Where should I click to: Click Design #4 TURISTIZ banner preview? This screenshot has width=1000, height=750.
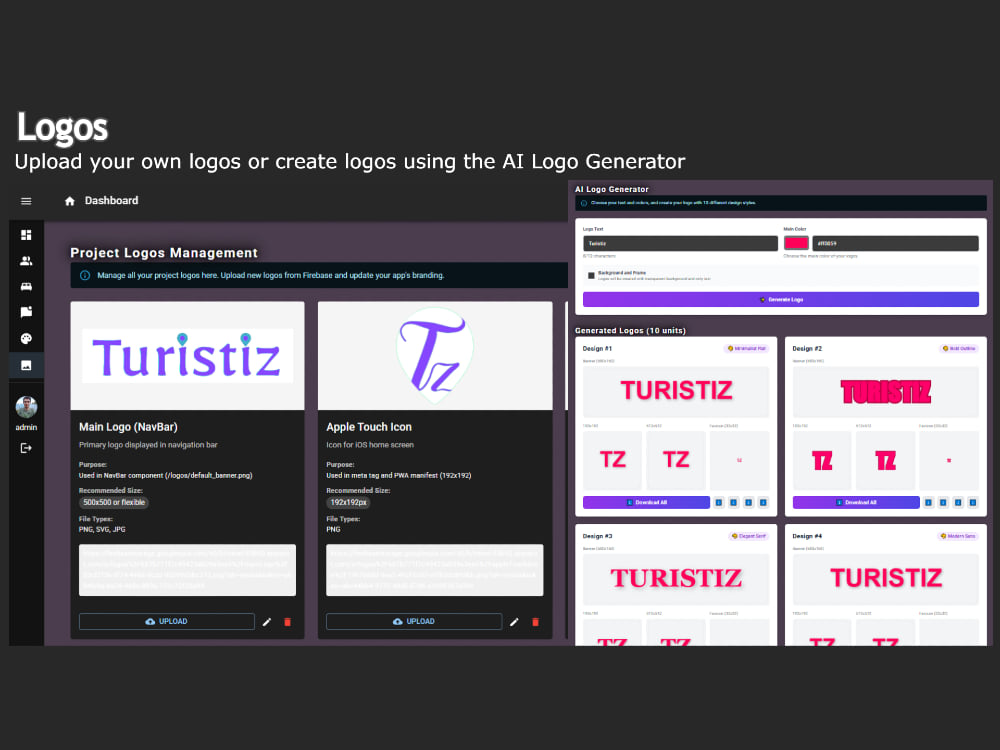click(x=885, y=578)
